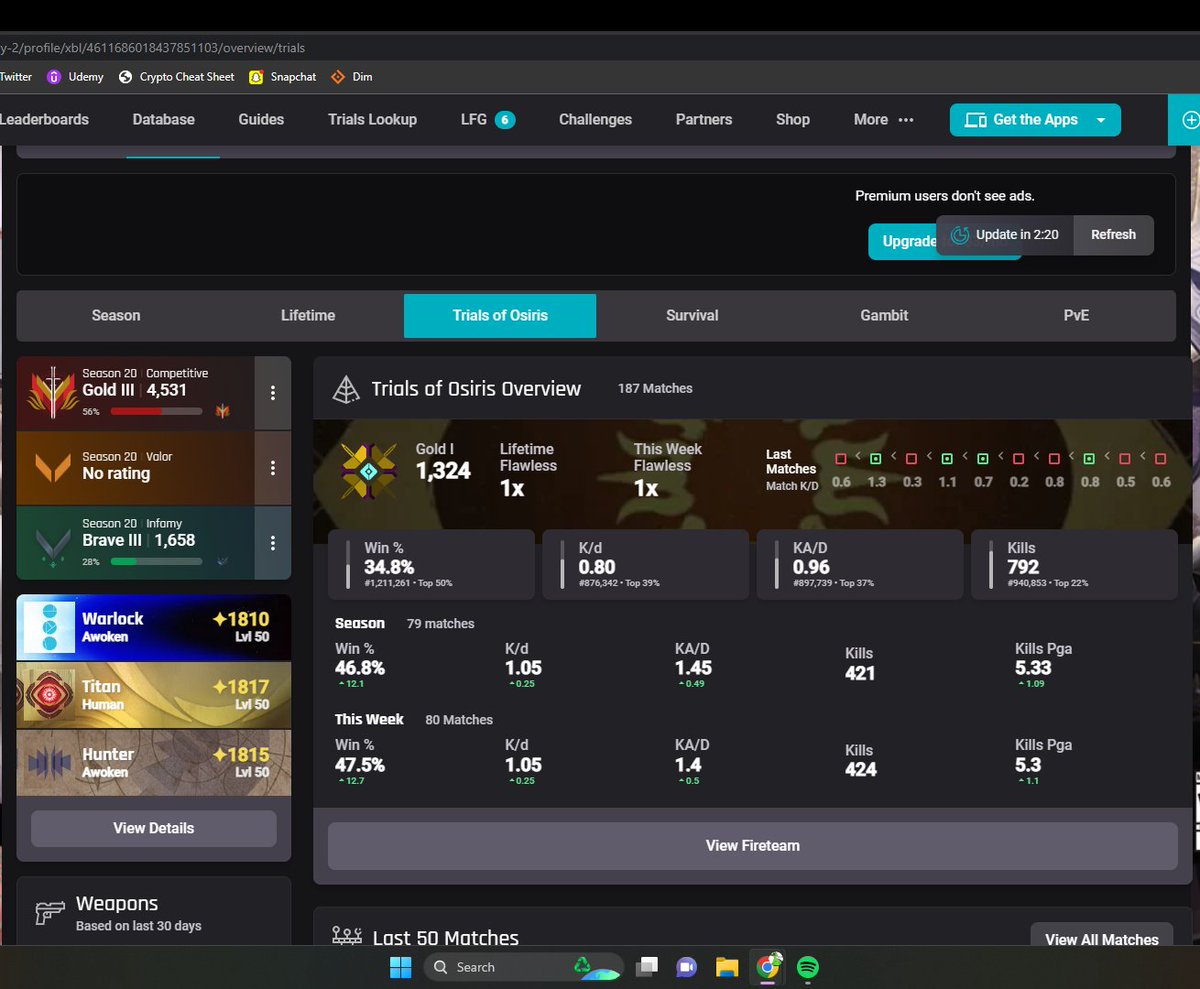
Task: Click the LFG notification badge showing 6
Action: [x=505, y=120]
